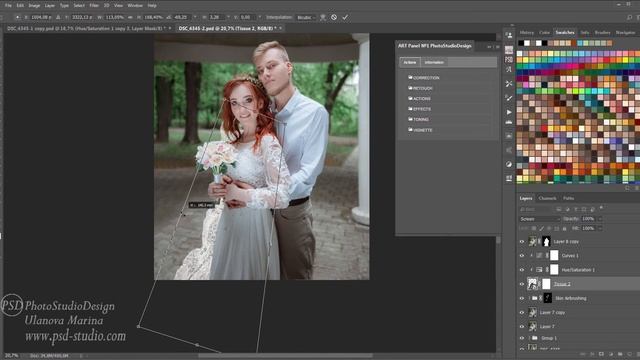This screenshot has height=360, width=640.
Task: Switch to the DSC_6345-1 copy.psd document tab
Action: pos(86,29)
